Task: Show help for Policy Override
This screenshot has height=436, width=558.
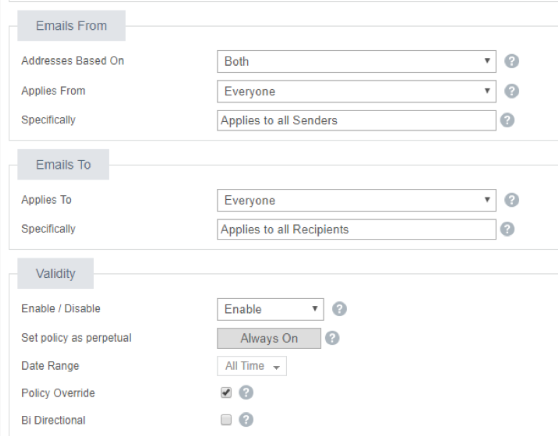Action: (x=246, y=393)
